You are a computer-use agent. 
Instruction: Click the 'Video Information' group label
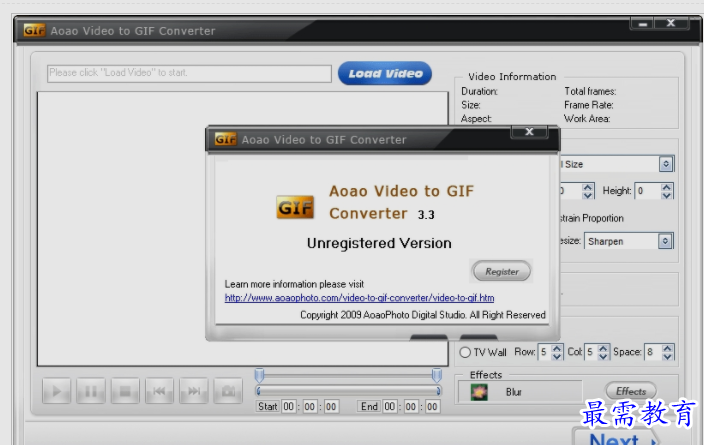[x=512, y=76]
